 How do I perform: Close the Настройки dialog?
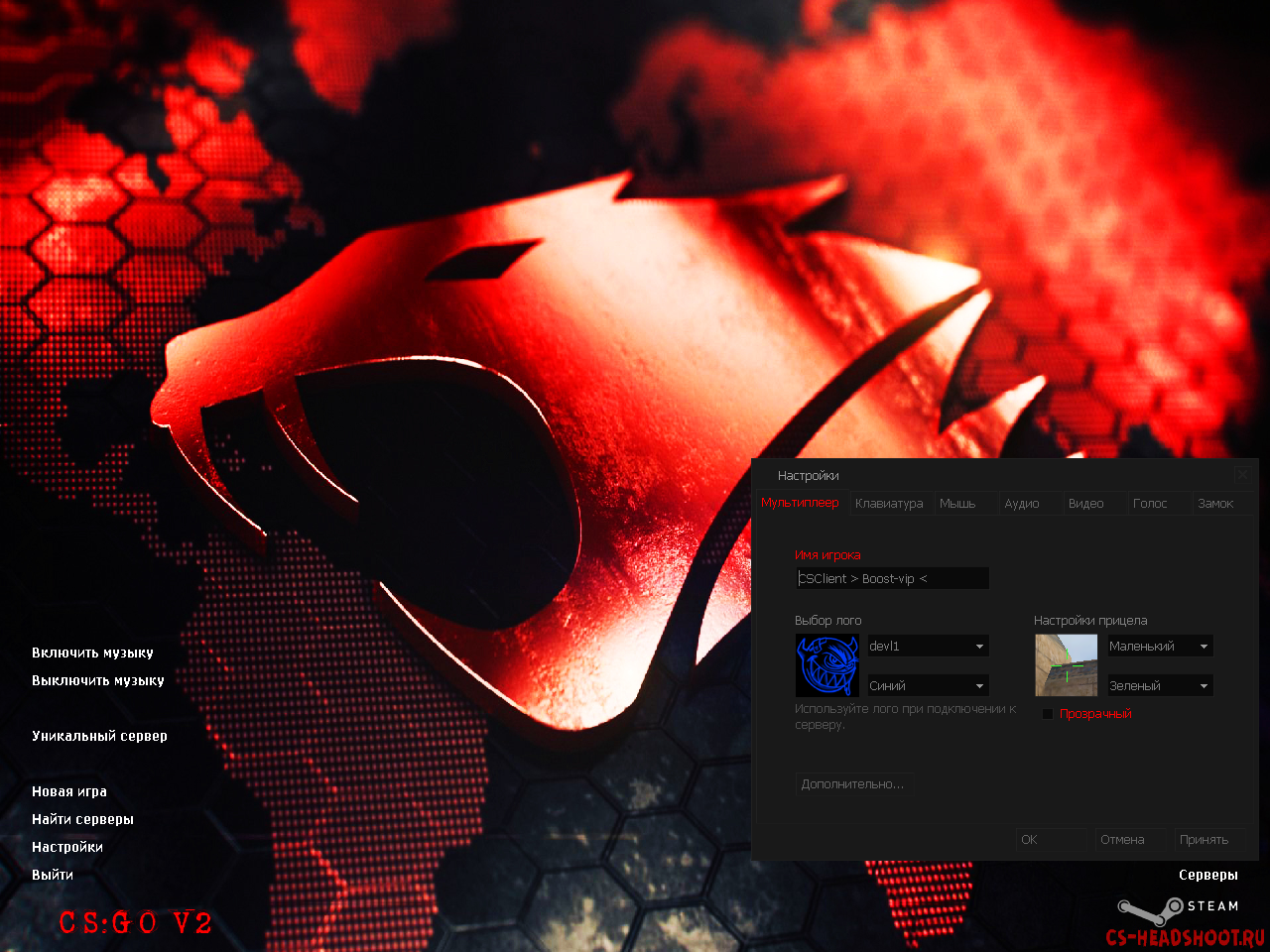click(x=1243, y=476)
